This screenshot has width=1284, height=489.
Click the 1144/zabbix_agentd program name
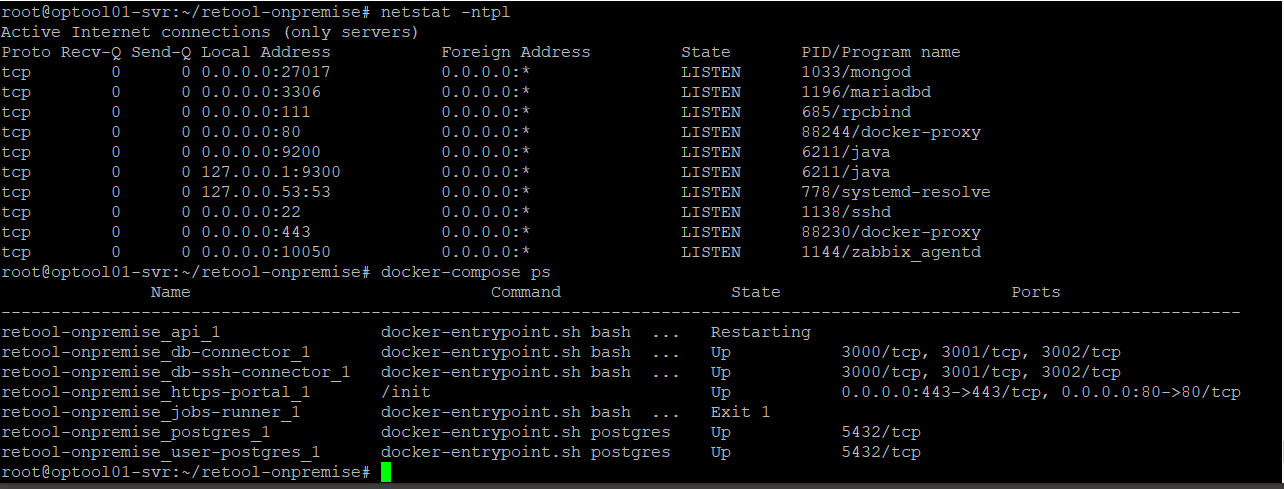[x=891, y=252]
